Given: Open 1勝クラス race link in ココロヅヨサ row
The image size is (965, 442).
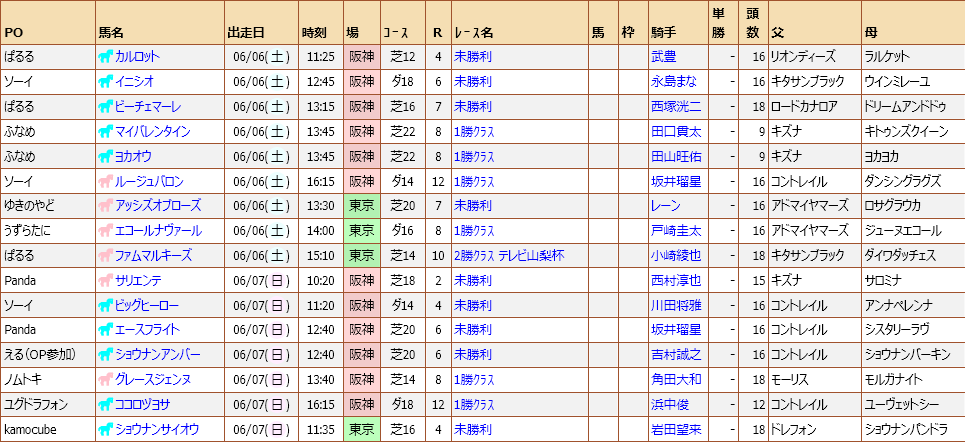Looking at the screenshot, I should click(x=474, y=404).
